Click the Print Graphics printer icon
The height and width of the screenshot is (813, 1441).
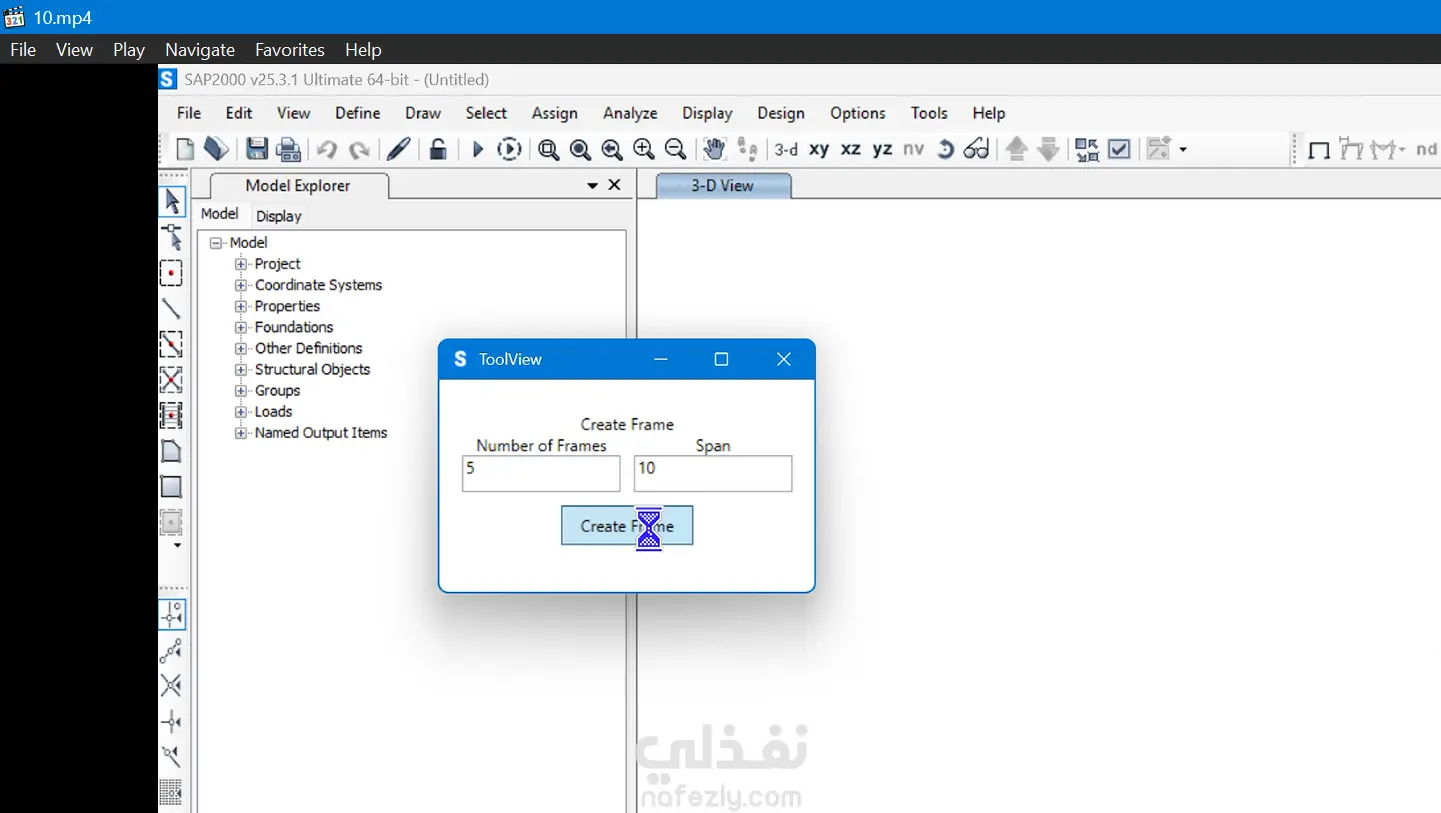(x=289, y=149)
